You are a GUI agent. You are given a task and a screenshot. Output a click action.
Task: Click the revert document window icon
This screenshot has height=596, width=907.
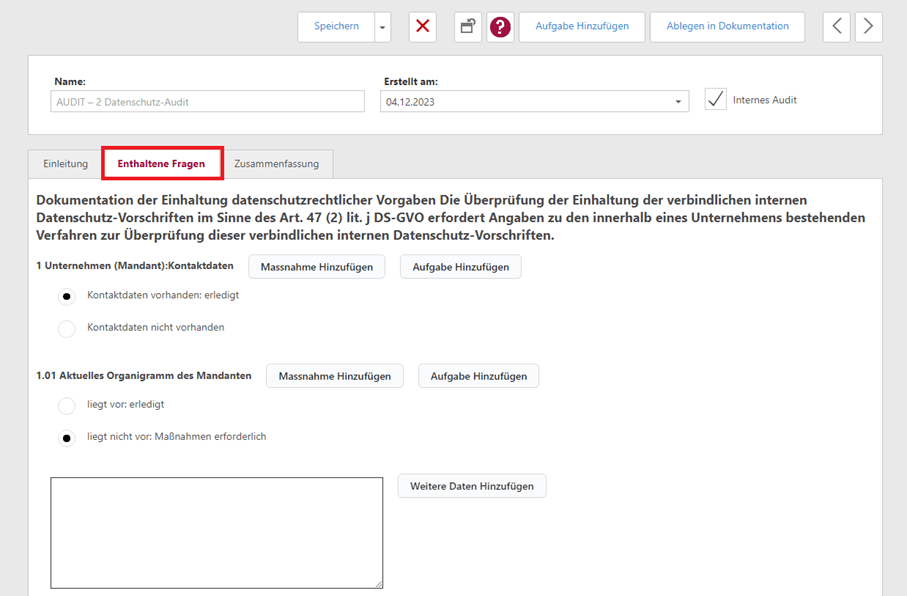click(x=467, y=27)
